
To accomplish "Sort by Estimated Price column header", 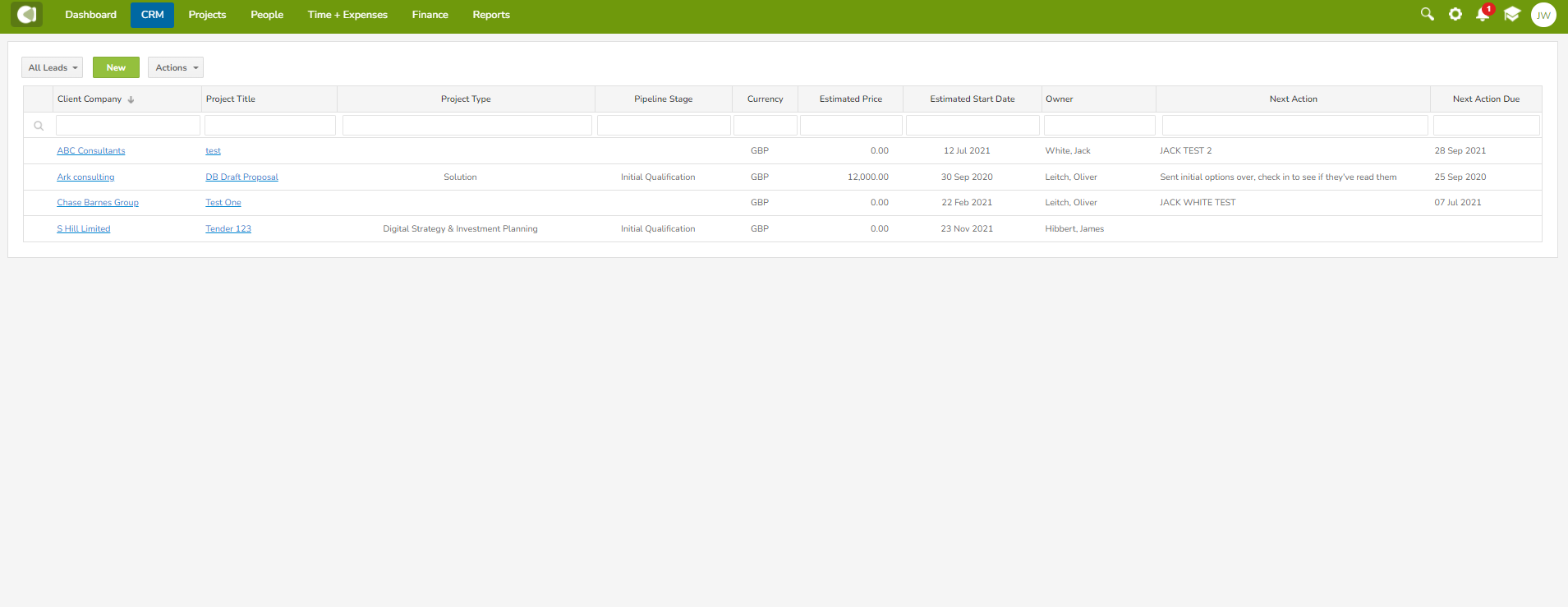I will click(851, 99).
